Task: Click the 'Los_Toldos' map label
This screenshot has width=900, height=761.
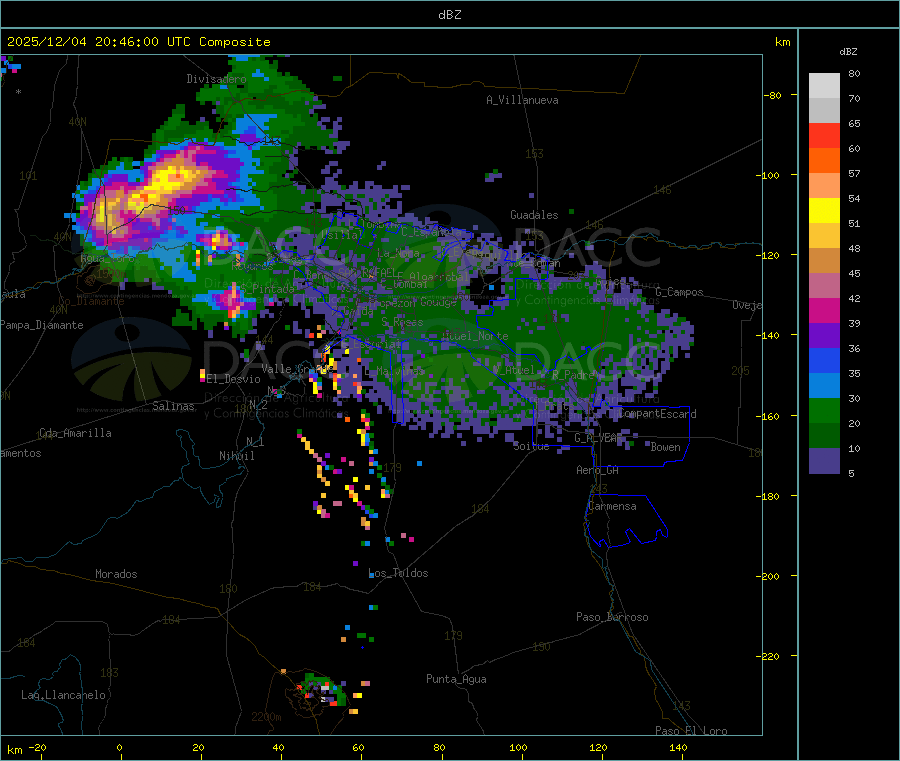Action: (398, 573)
